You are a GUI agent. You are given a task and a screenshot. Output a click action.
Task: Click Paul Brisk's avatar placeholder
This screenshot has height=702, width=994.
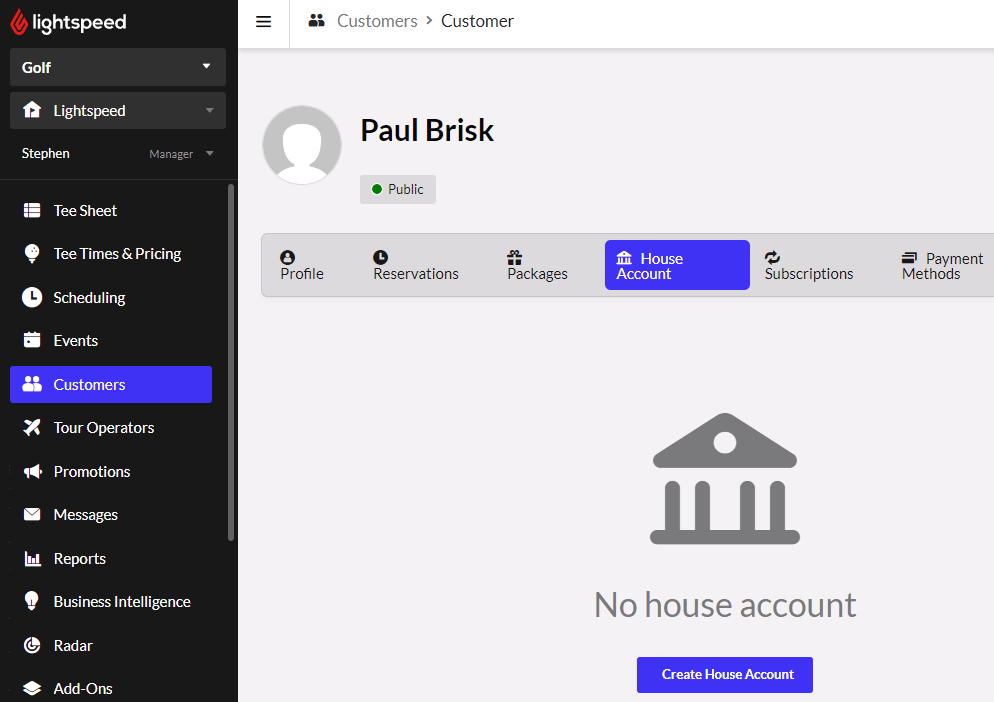click(302, 145)
